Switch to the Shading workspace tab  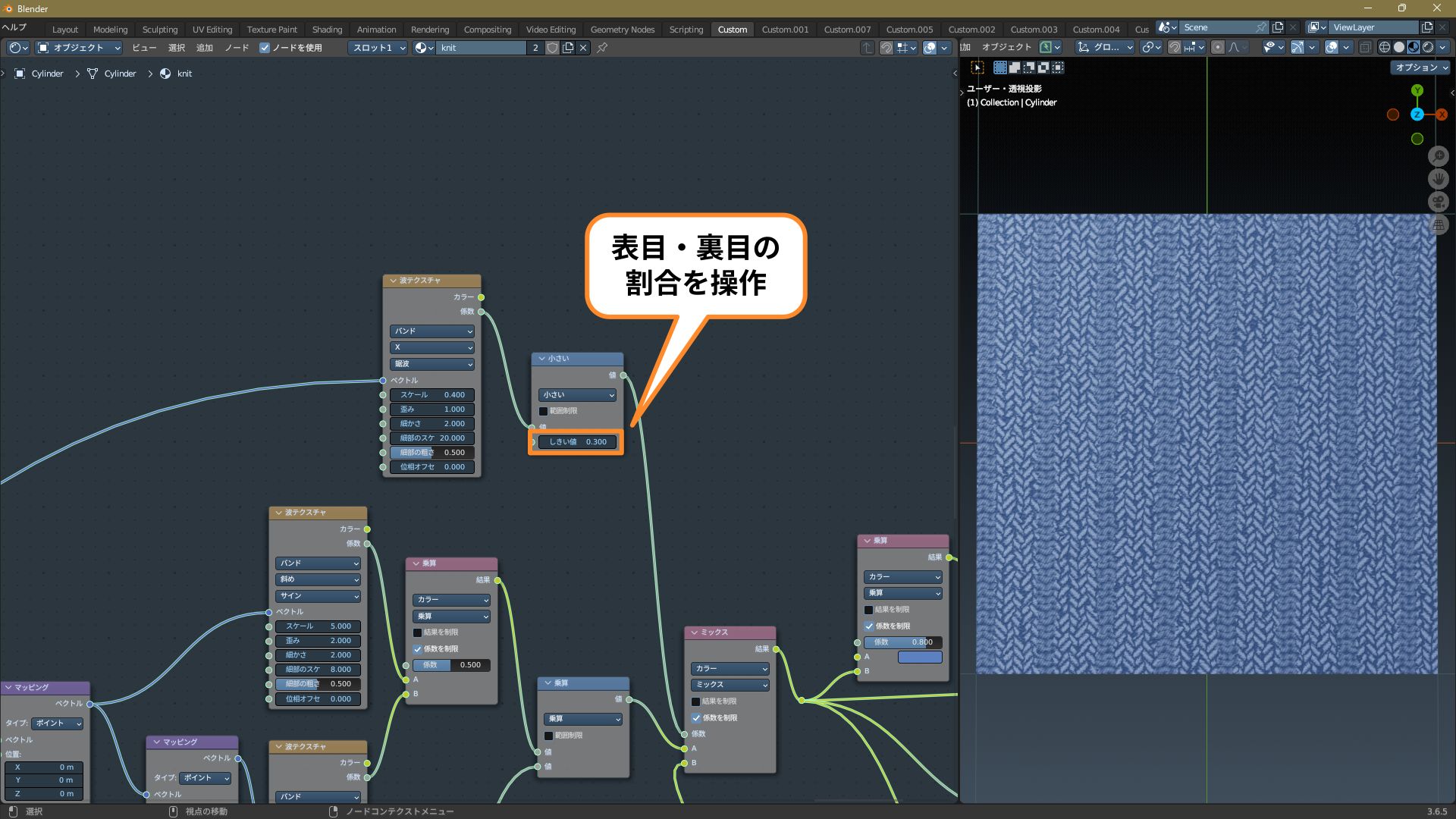click(327, 30)
